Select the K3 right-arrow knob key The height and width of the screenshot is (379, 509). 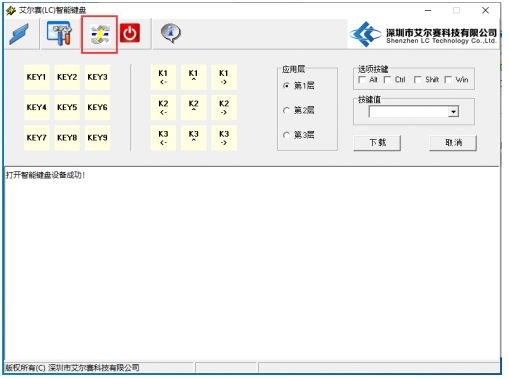[x=224, y=138]
